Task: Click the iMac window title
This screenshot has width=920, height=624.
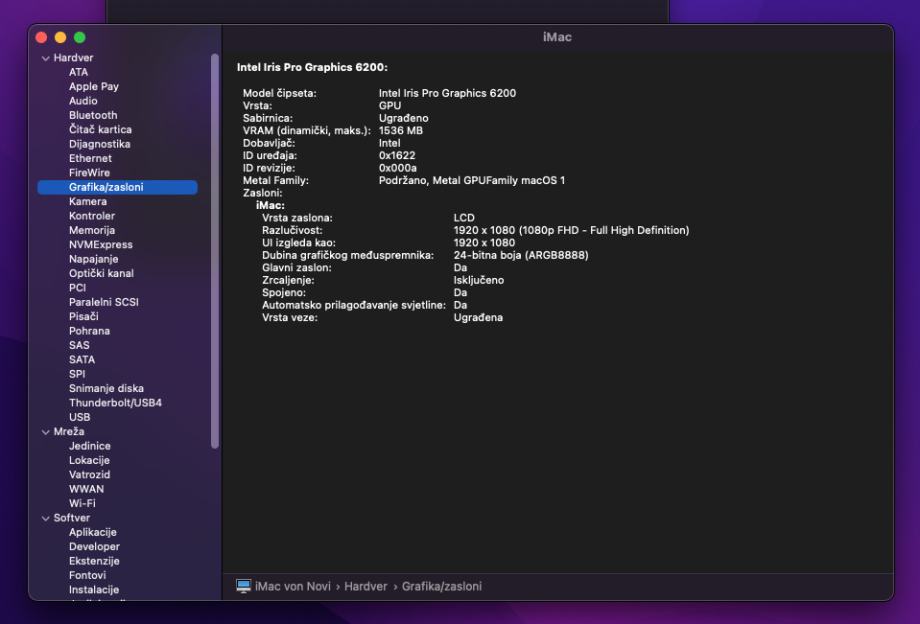Action: [x=557, y=37]
